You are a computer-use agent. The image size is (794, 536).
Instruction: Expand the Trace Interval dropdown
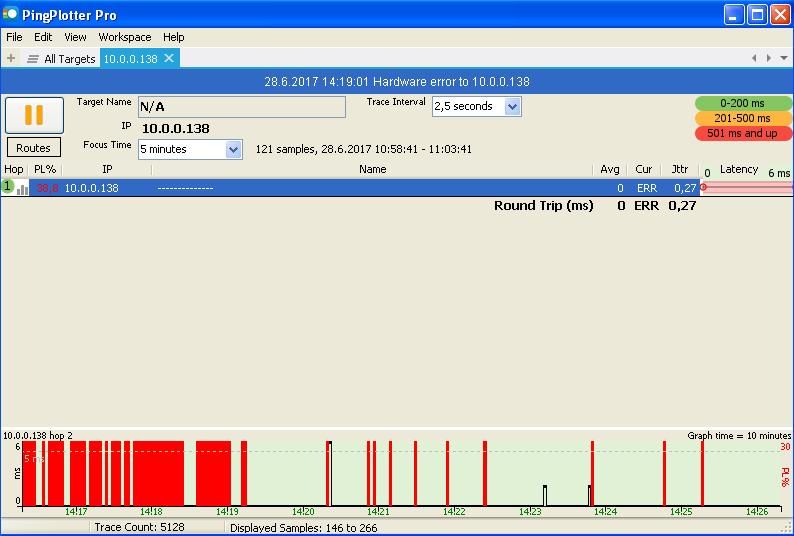click(512, 106)
